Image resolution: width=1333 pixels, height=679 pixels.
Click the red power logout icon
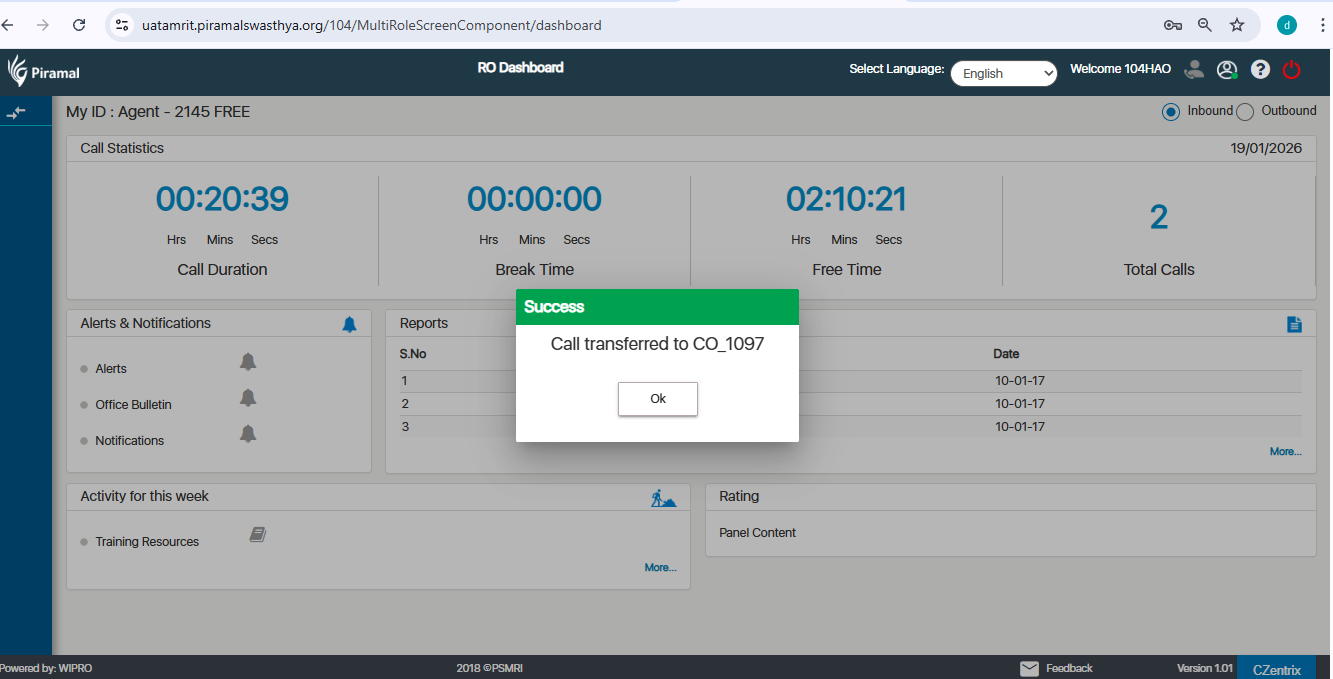click(1291, 70)
